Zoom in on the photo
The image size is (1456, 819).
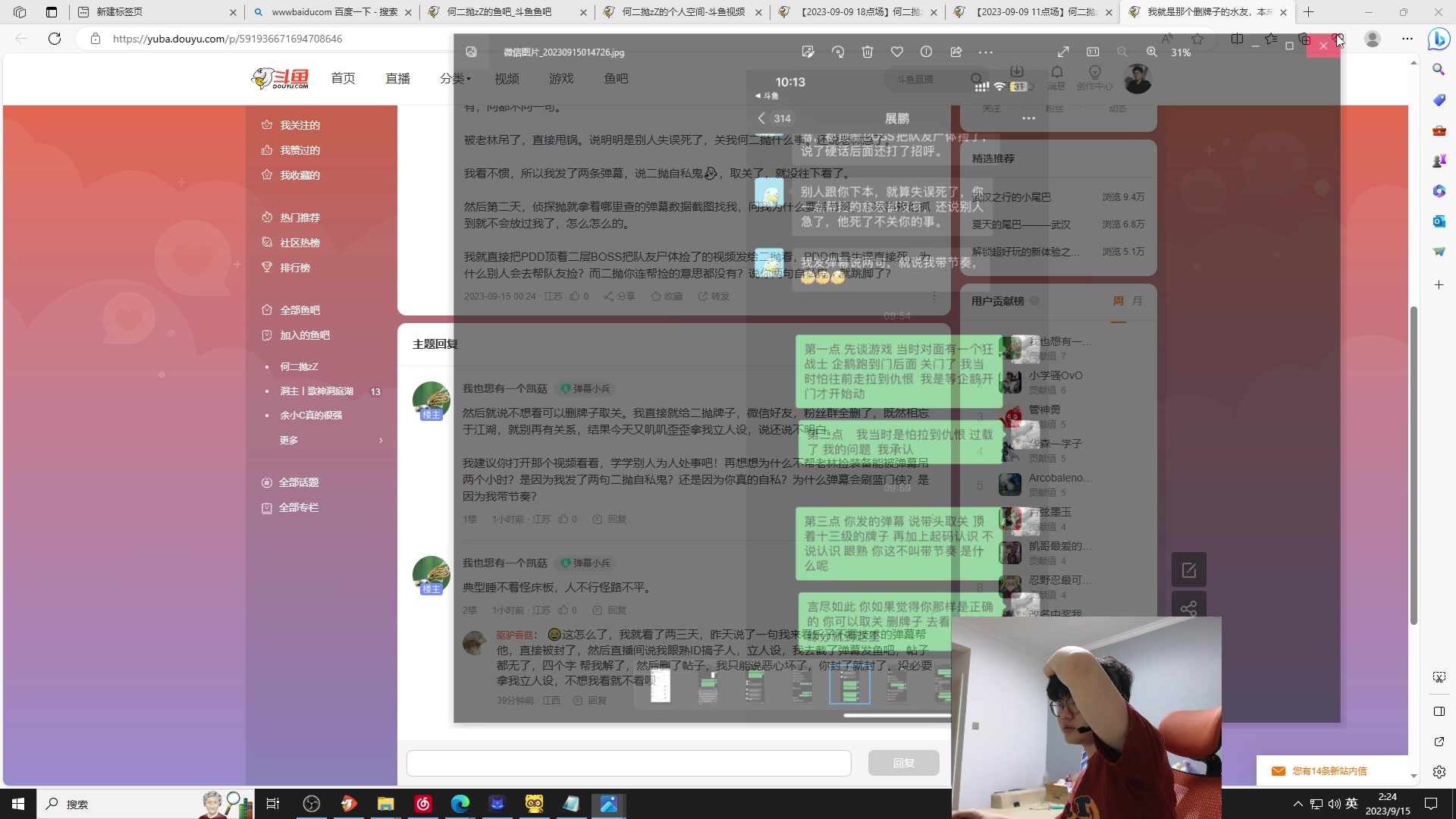[x=1152, y=52]
